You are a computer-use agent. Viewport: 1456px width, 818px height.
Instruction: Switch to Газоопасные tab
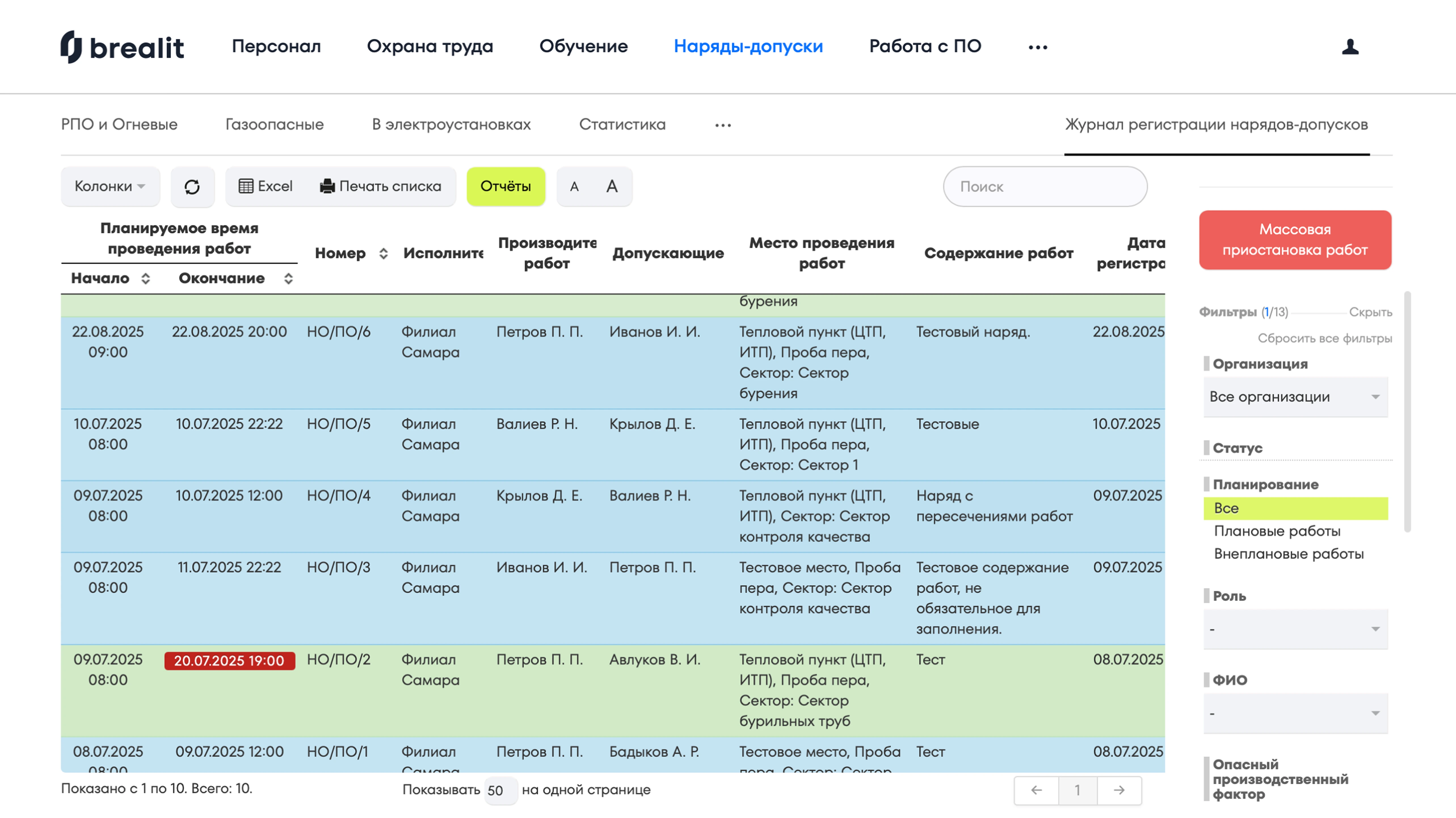click(274, 124)
